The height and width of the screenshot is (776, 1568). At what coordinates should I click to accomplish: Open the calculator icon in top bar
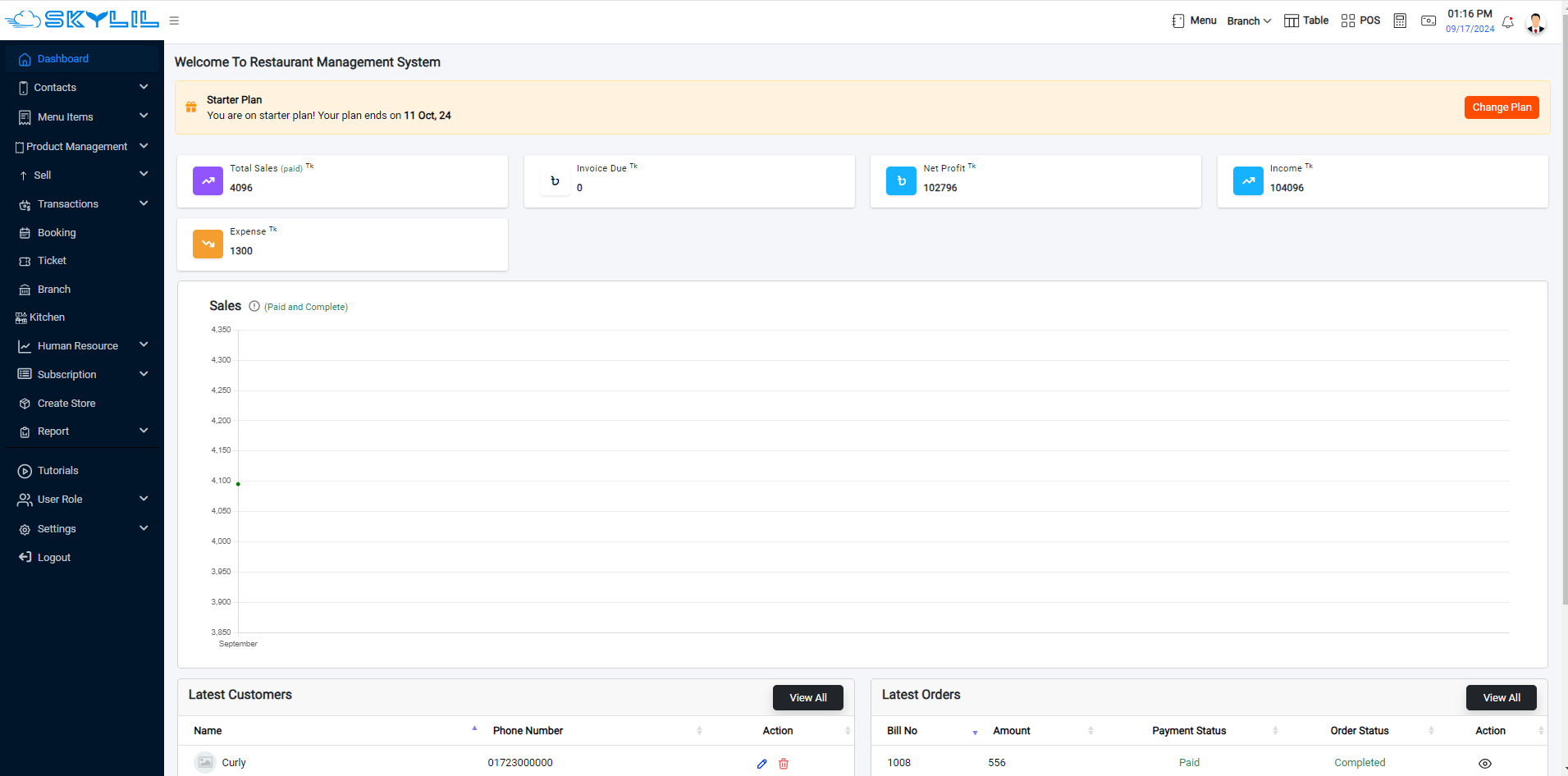tap(1400, 21)
